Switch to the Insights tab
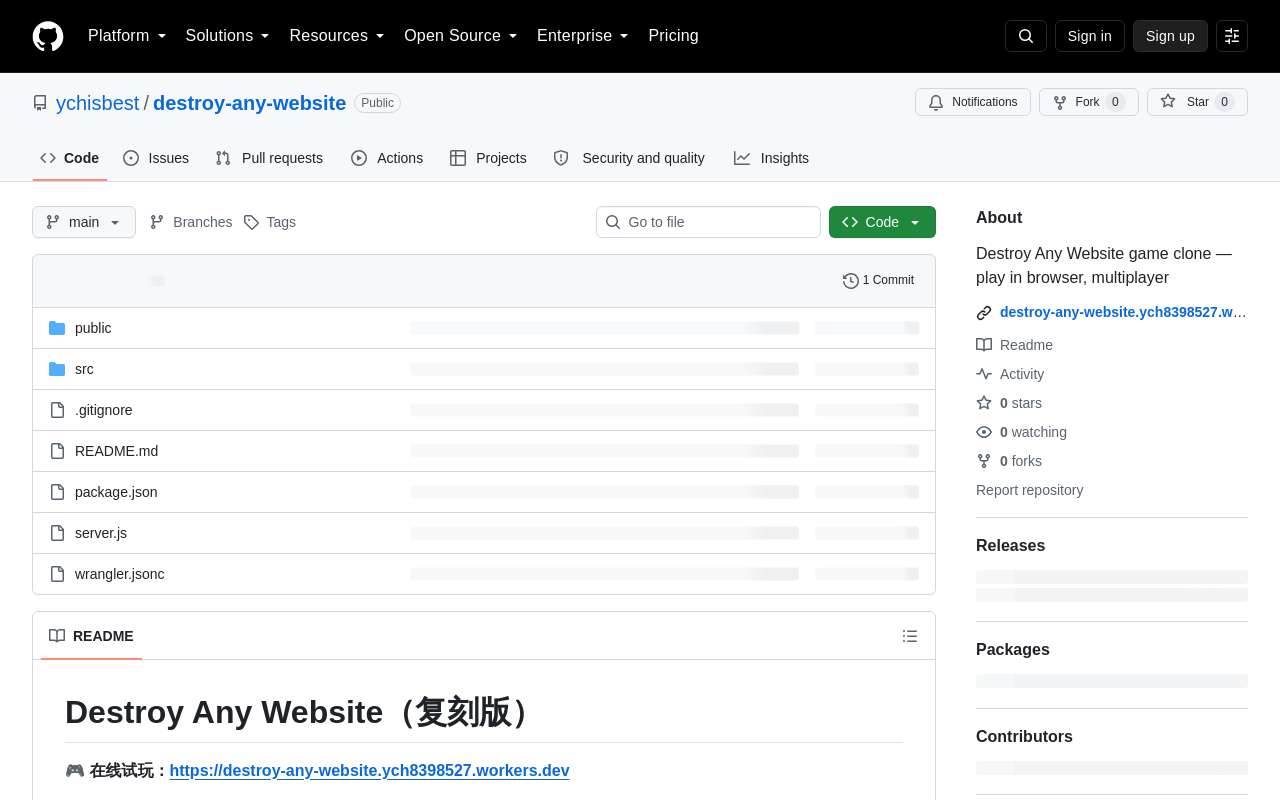1280x800 pixels. pos(771,158)
